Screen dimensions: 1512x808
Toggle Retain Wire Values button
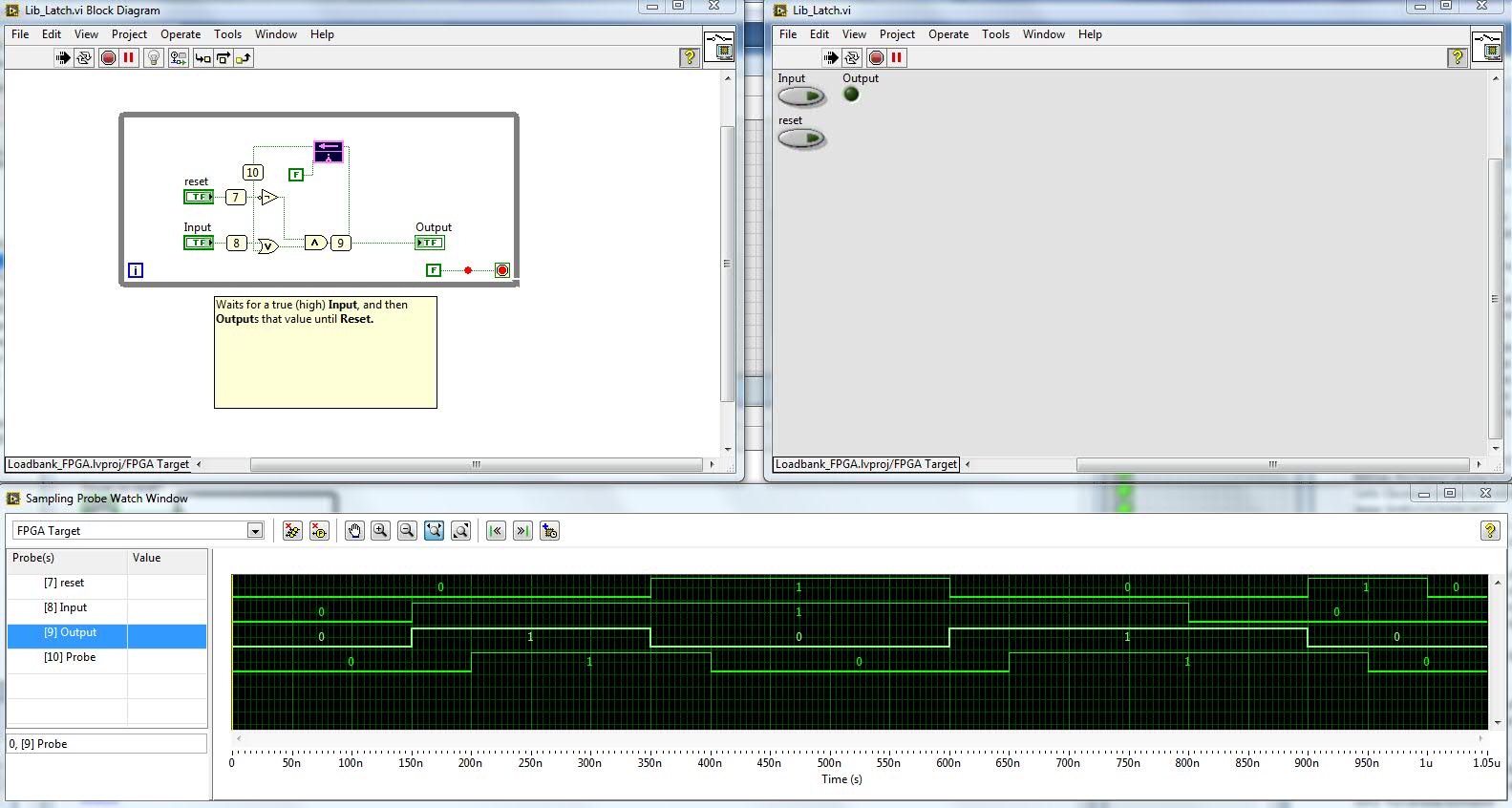179,58
